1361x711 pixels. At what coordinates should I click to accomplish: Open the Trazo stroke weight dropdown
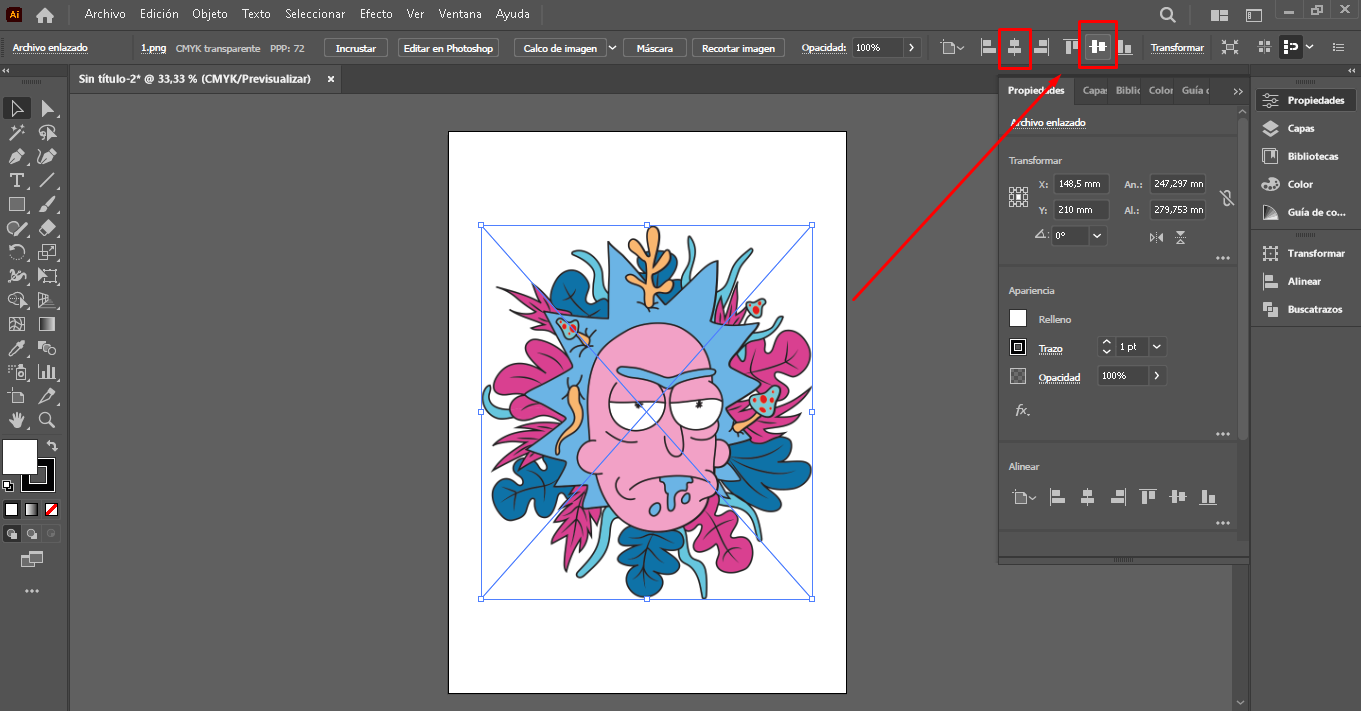coord(1157,347)
